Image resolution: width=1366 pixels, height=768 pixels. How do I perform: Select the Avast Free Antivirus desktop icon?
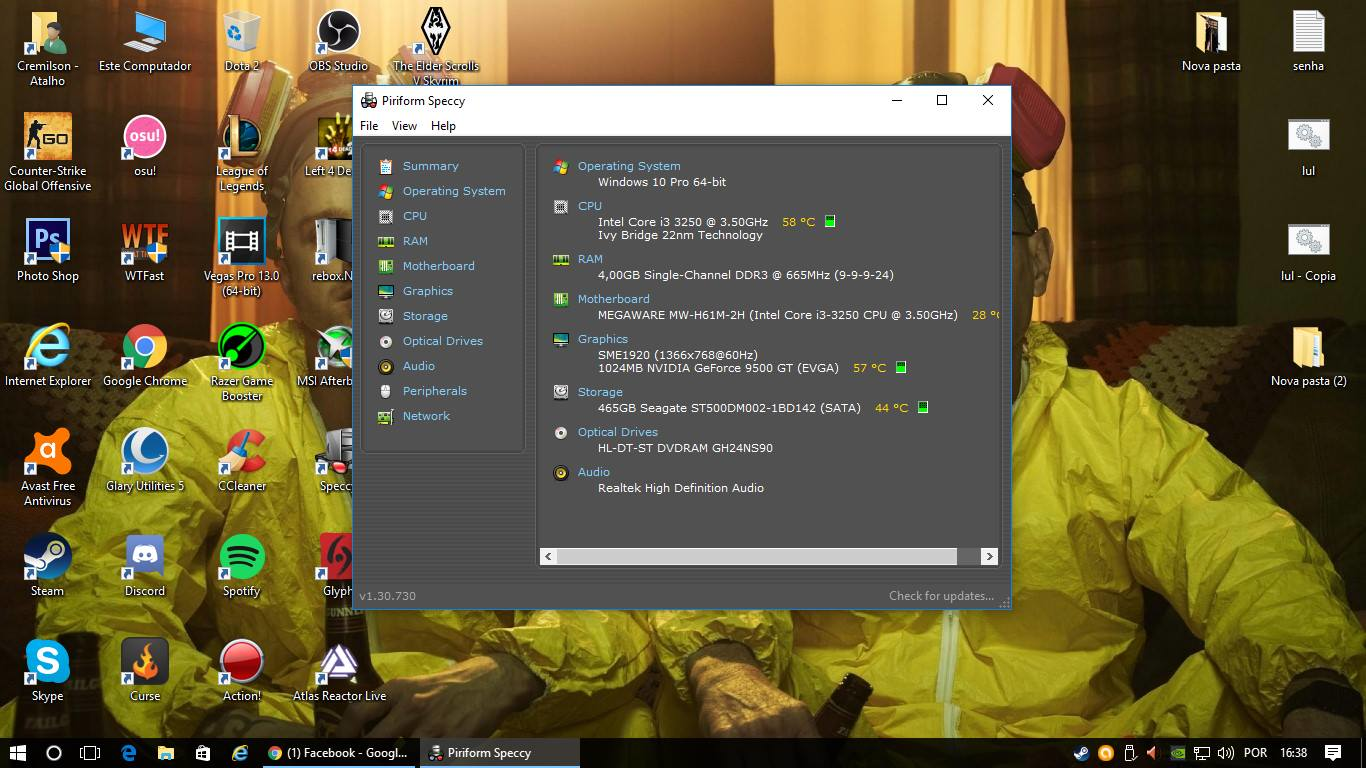coord(48,467)
